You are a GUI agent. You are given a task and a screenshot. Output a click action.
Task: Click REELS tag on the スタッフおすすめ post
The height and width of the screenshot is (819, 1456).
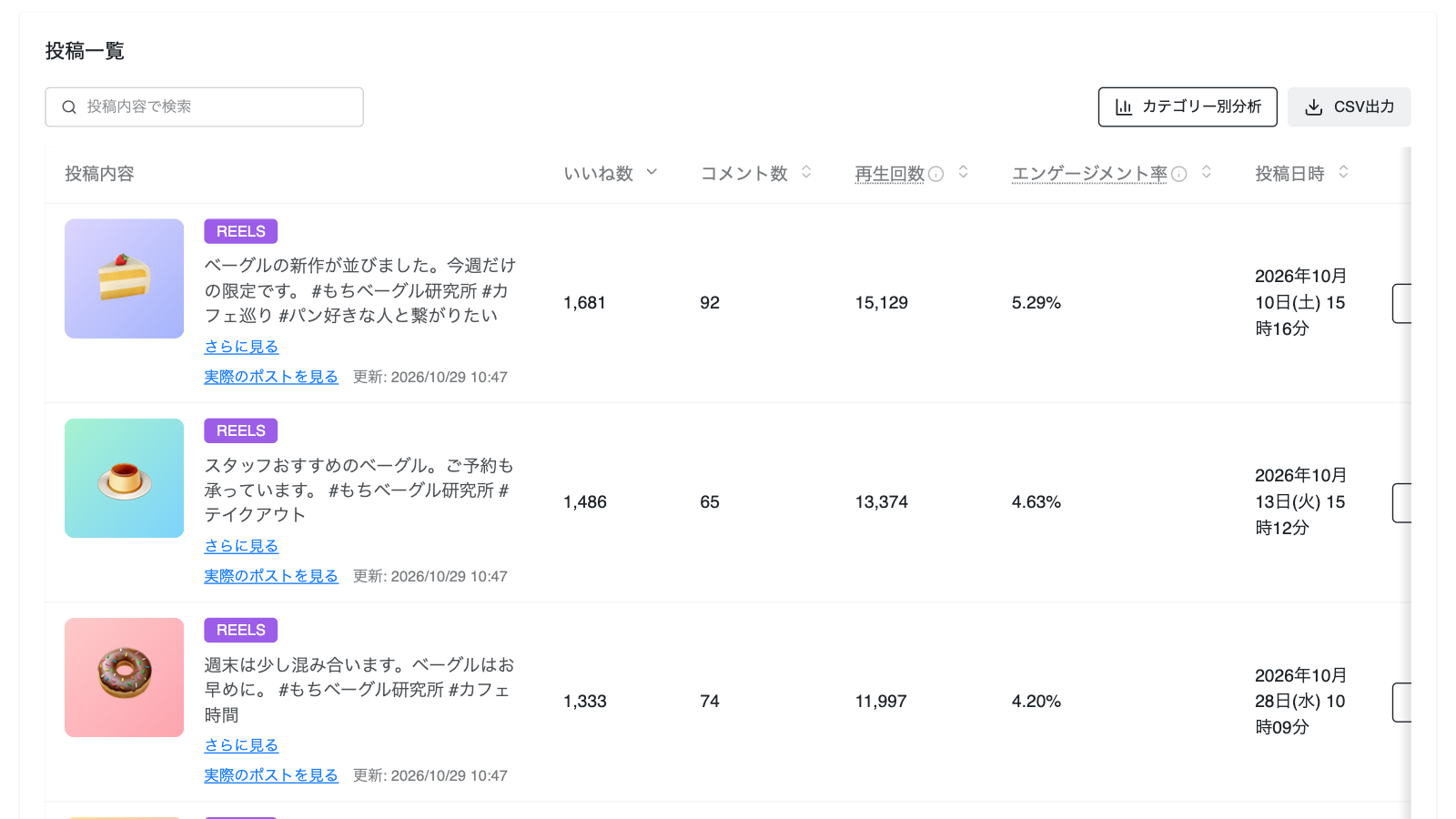pos(241,430)
